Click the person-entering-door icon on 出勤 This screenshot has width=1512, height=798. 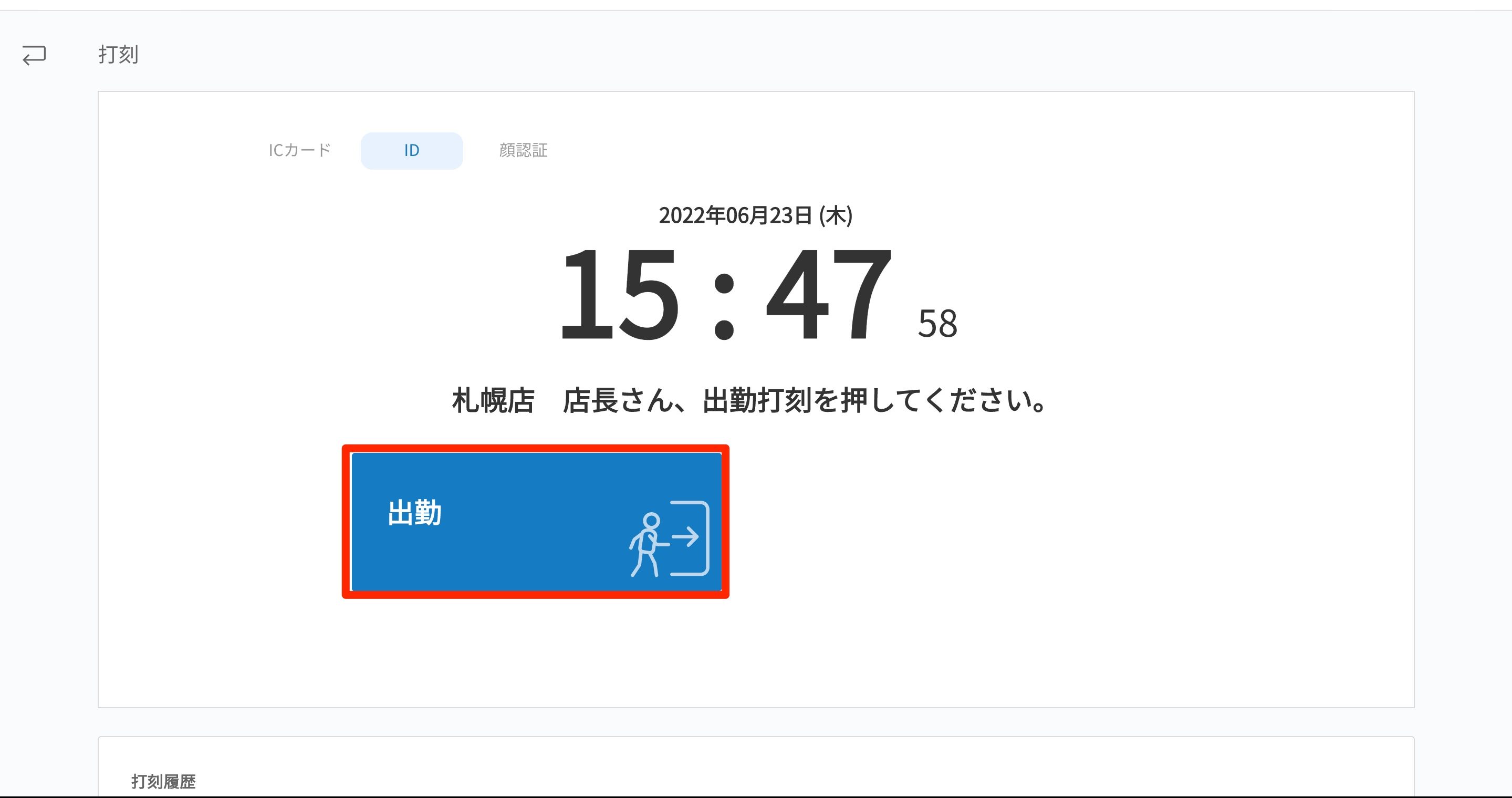click(669, 538)
